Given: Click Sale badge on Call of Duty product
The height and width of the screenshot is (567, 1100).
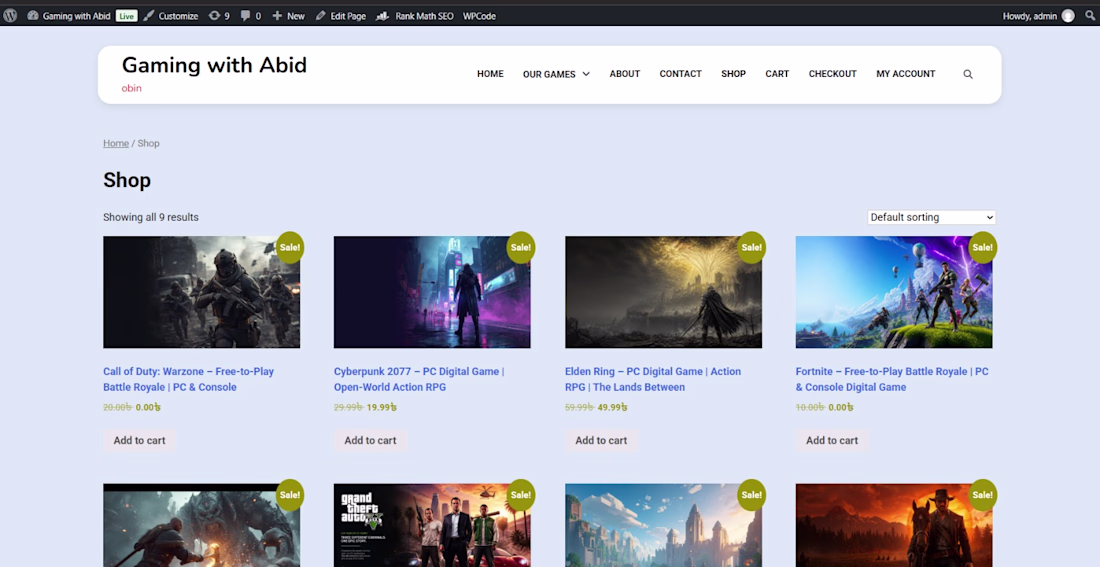Looking at the screenshot, I should [x=290, y=247].
